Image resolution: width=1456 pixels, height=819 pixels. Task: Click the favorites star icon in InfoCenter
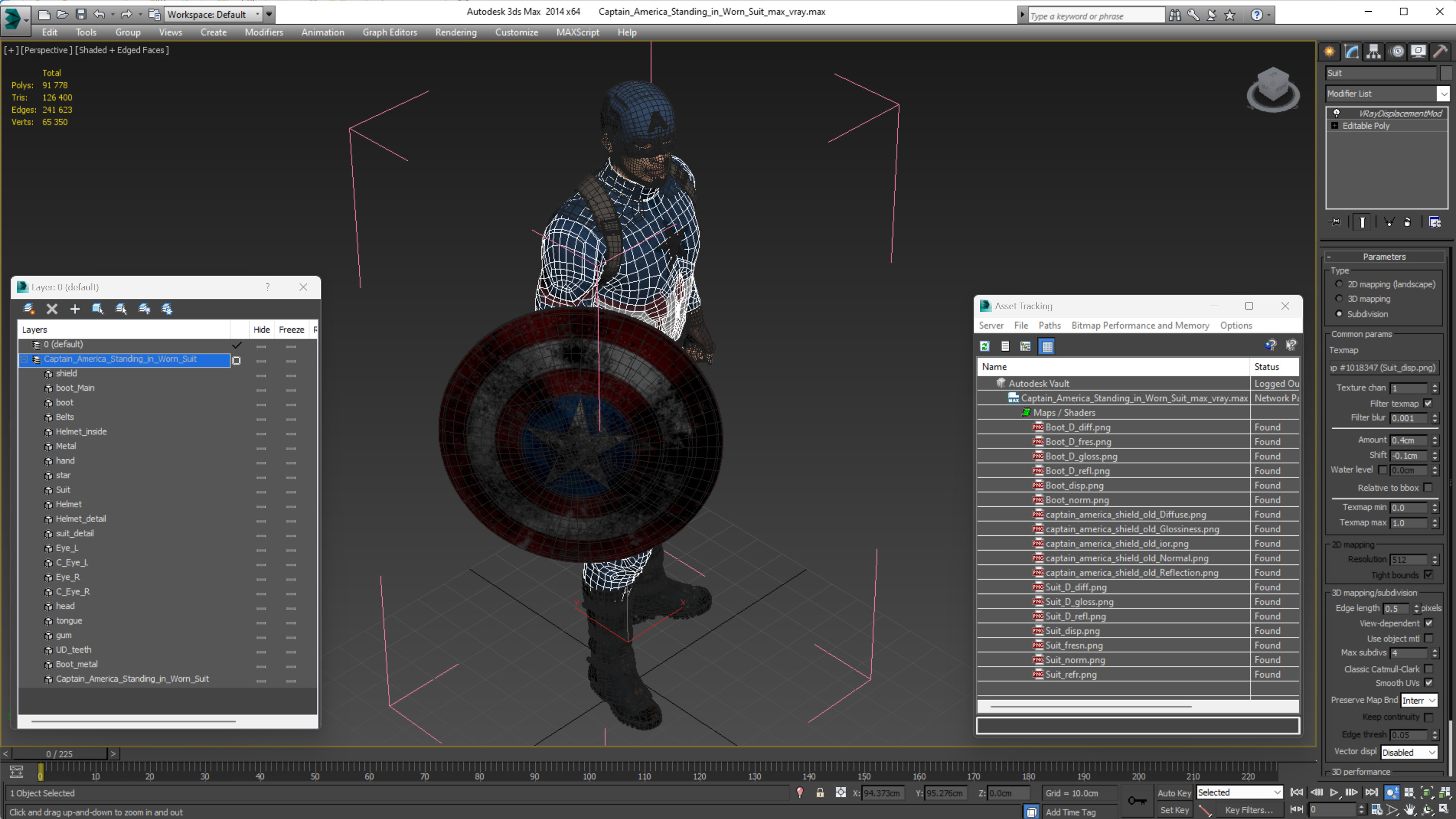pos(1230,15)
